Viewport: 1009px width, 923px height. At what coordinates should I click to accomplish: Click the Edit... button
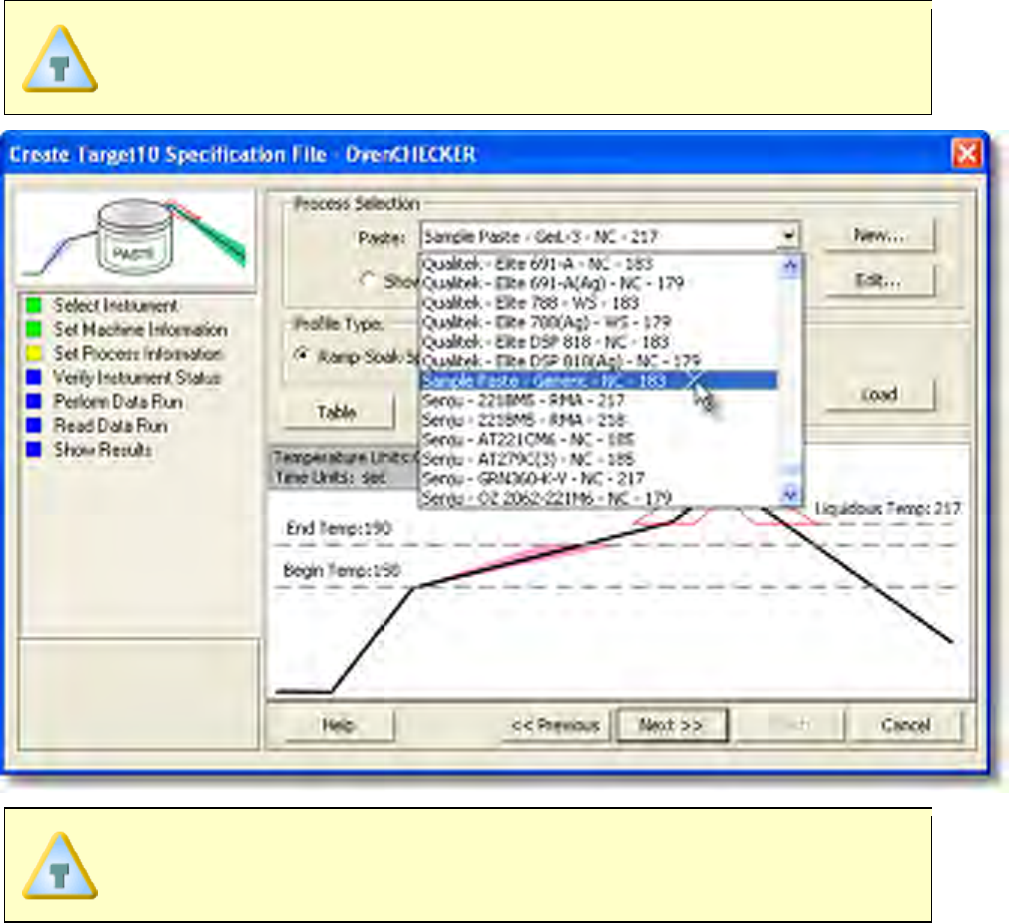878,281
